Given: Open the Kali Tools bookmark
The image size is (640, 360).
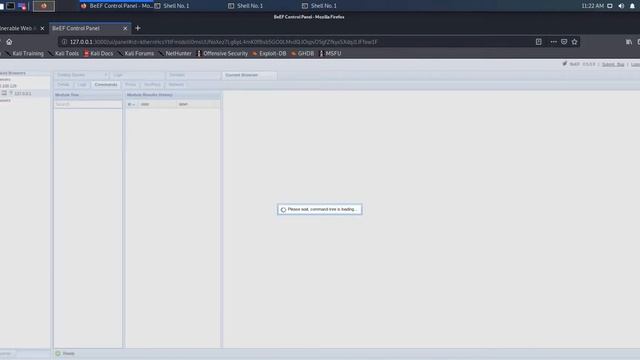Looking at the screenshot, I should point(64,53).
